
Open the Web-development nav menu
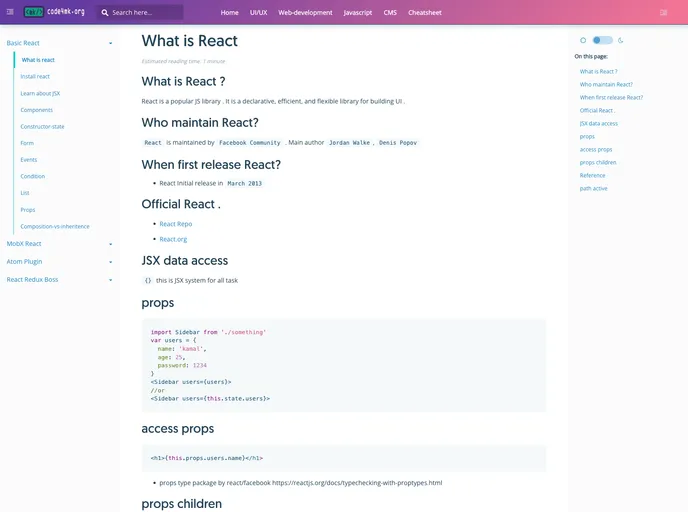[x=305, y=13]
